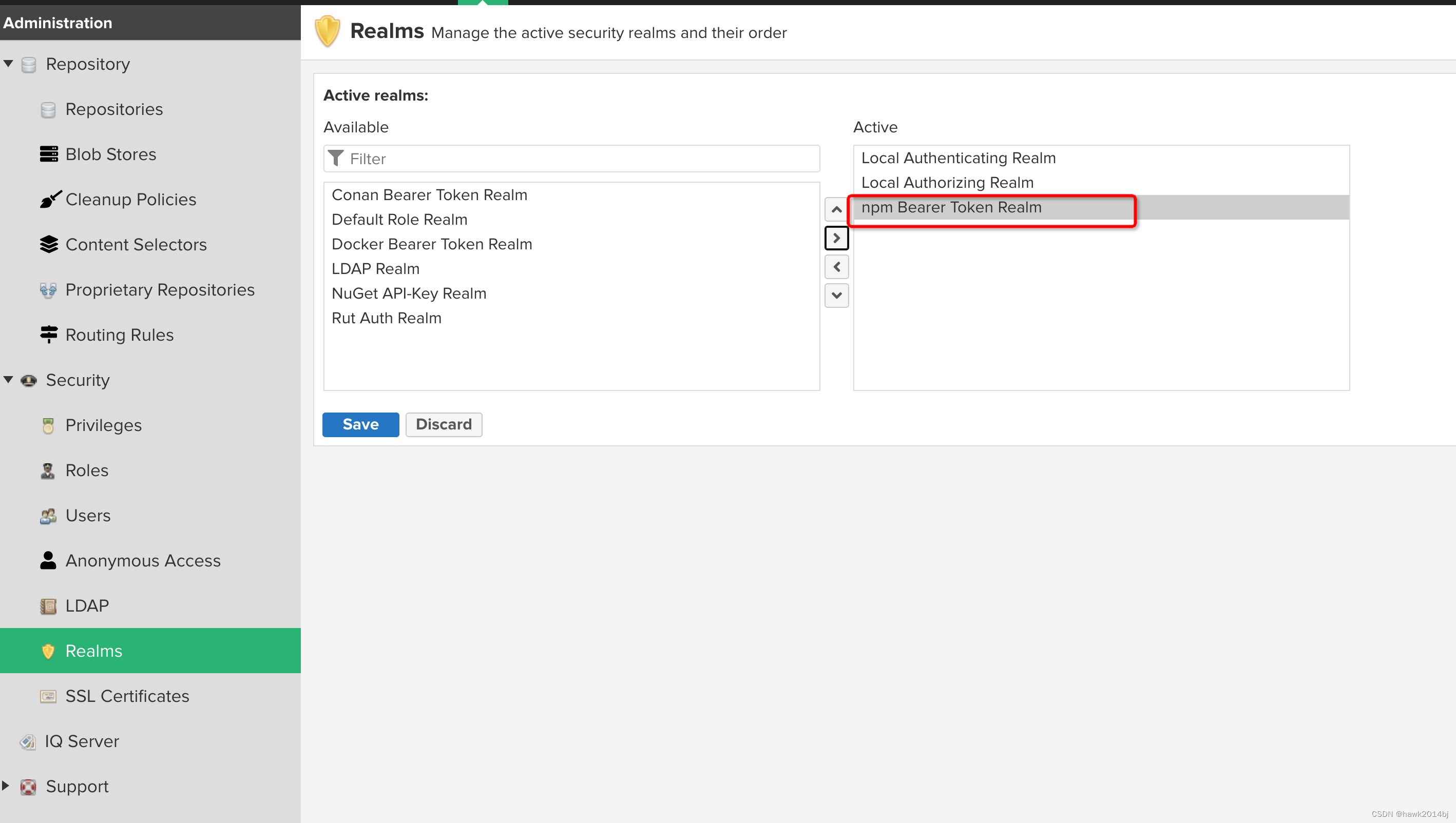The width and height of the screenshot is (1456, 823).
Task: Click the SSL Certificates icon
Action: click(x=48, y=696)
